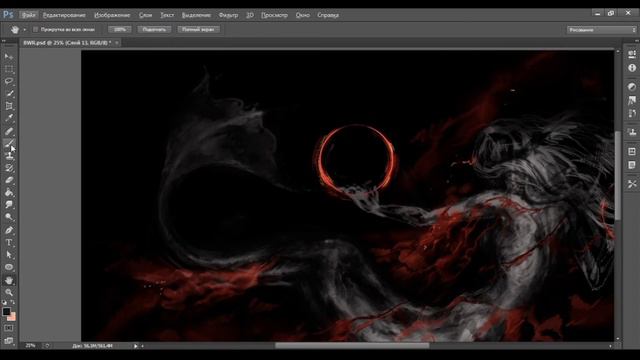
Task: Select the Crop tool
Action: coord(9,106)
